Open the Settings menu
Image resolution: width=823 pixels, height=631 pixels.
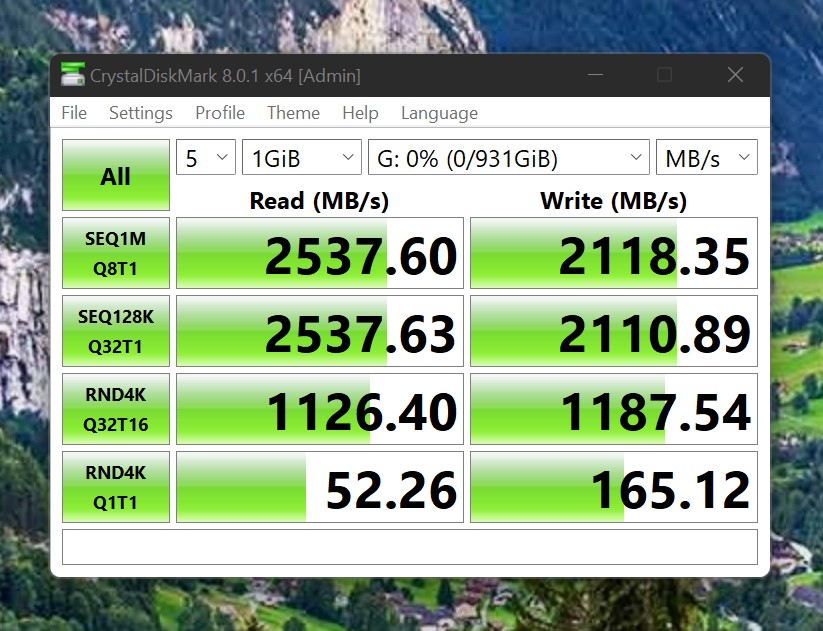(x=141, y=113)
